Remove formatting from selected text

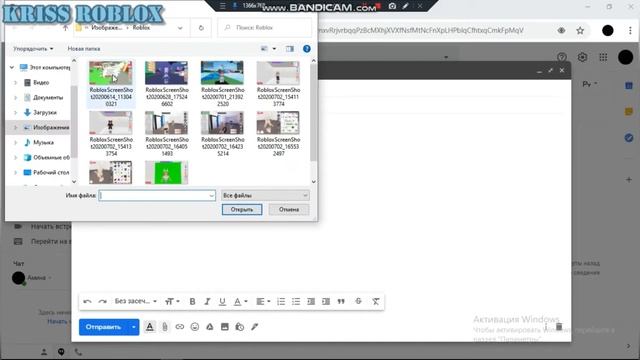pos(376,302)
